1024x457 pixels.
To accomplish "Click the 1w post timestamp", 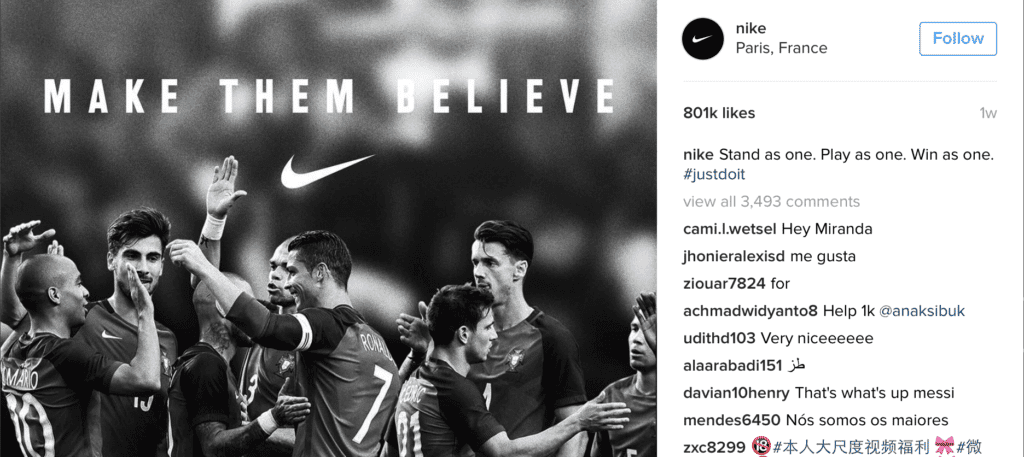I will 988,113.
